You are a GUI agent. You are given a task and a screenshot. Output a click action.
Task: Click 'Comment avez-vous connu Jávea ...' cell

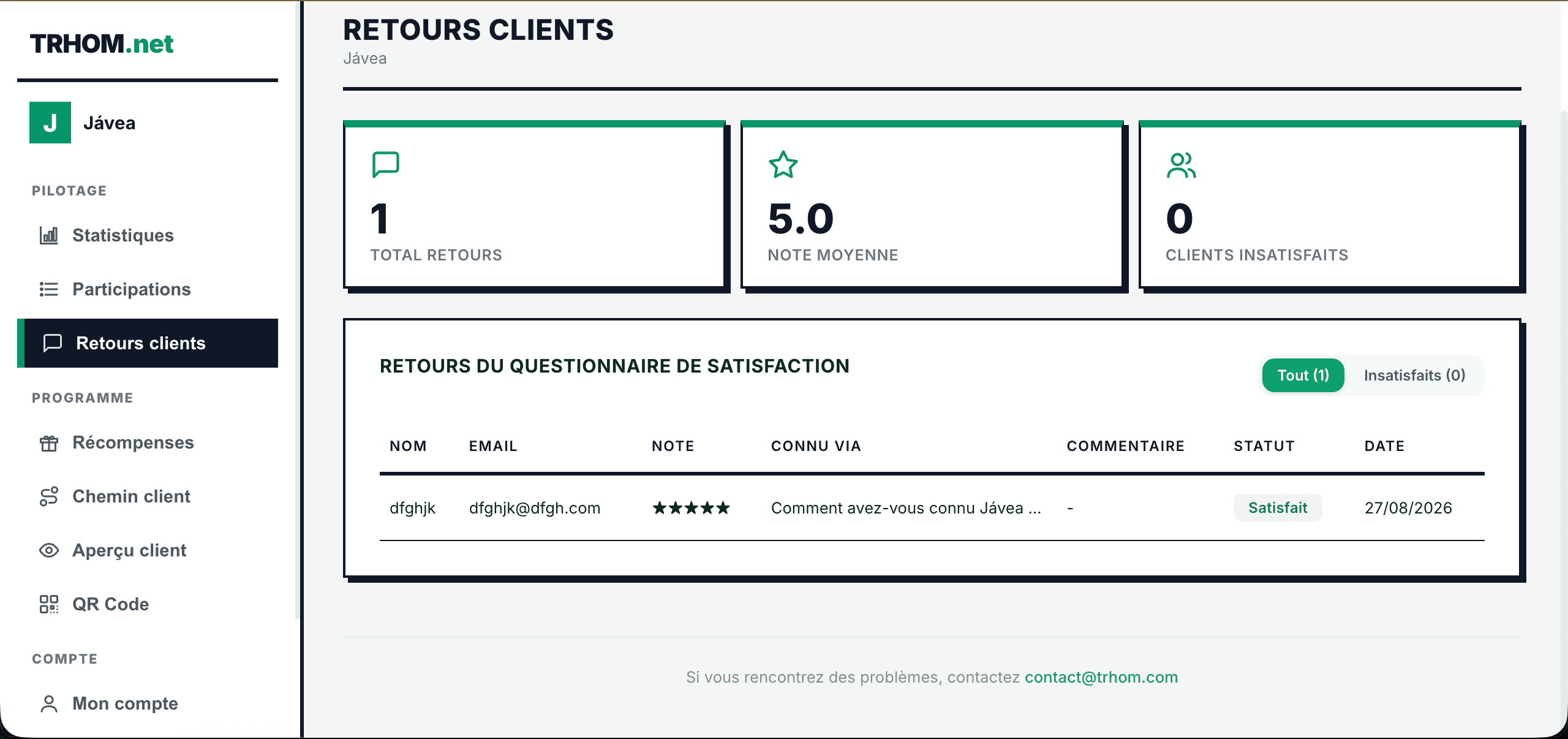906,508
